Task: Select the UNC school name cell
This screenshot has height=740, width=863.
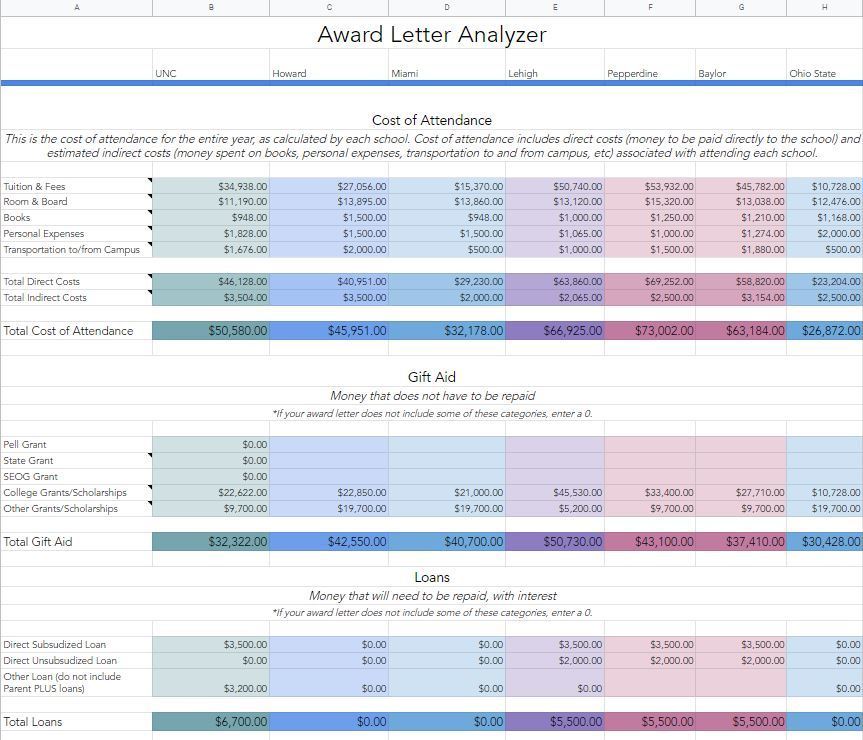Action: coord(210,73)
